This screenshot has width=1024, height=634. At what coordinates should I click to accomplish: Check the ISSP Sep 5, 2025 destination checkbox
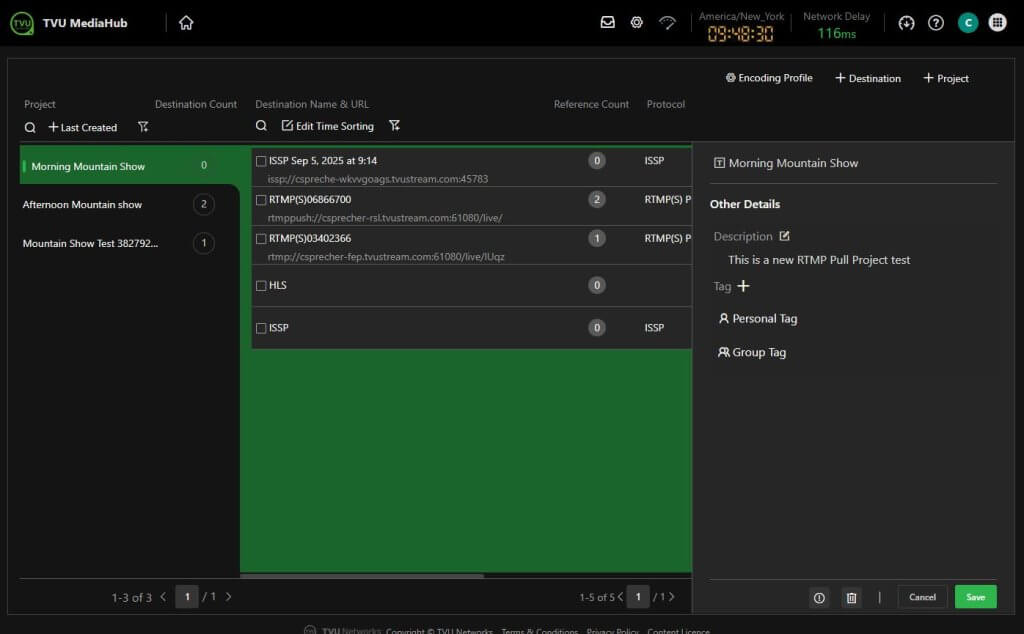coord(261,161)
